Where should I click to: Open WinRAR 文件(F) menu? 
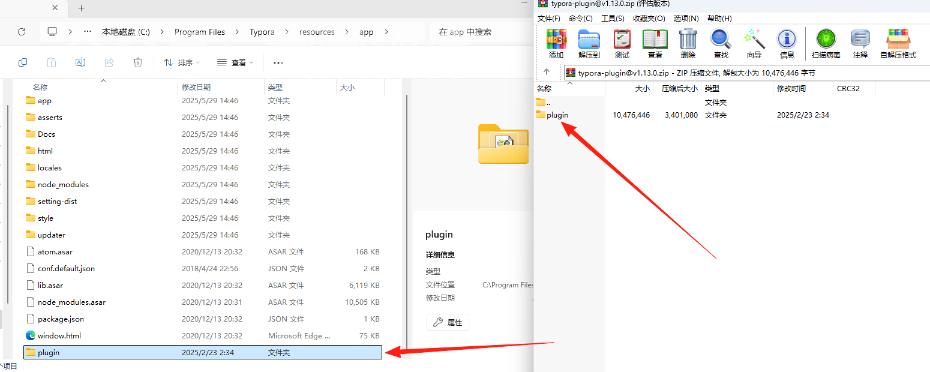click(x=549, y=18)
